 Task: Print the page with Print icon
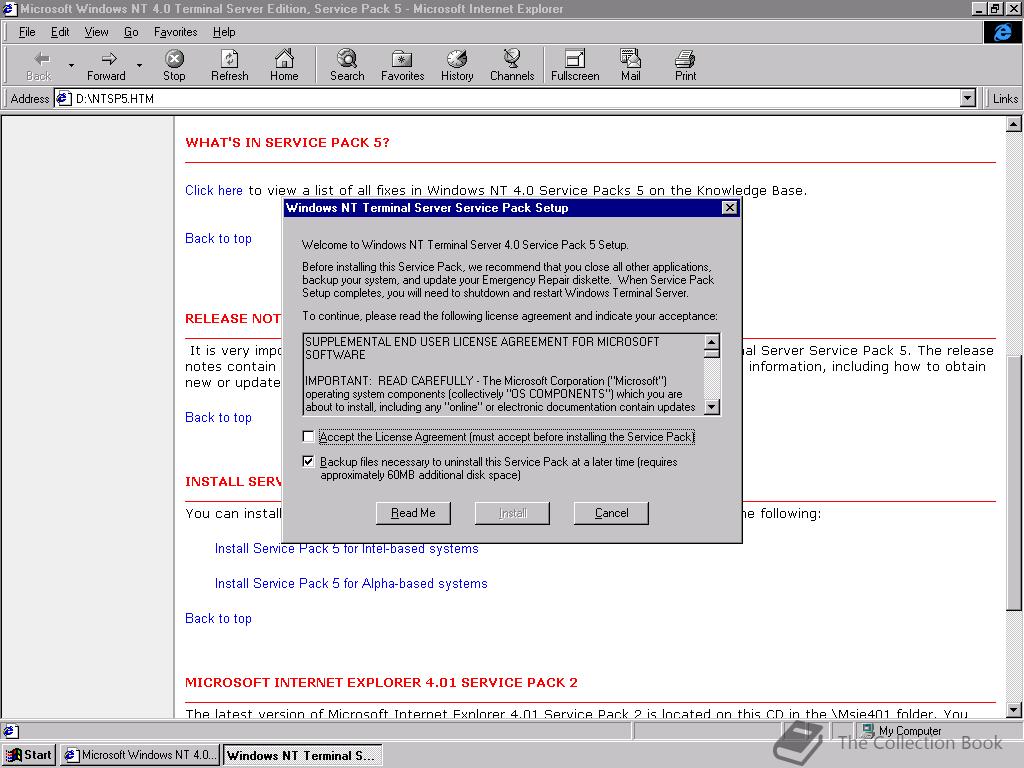685,59
